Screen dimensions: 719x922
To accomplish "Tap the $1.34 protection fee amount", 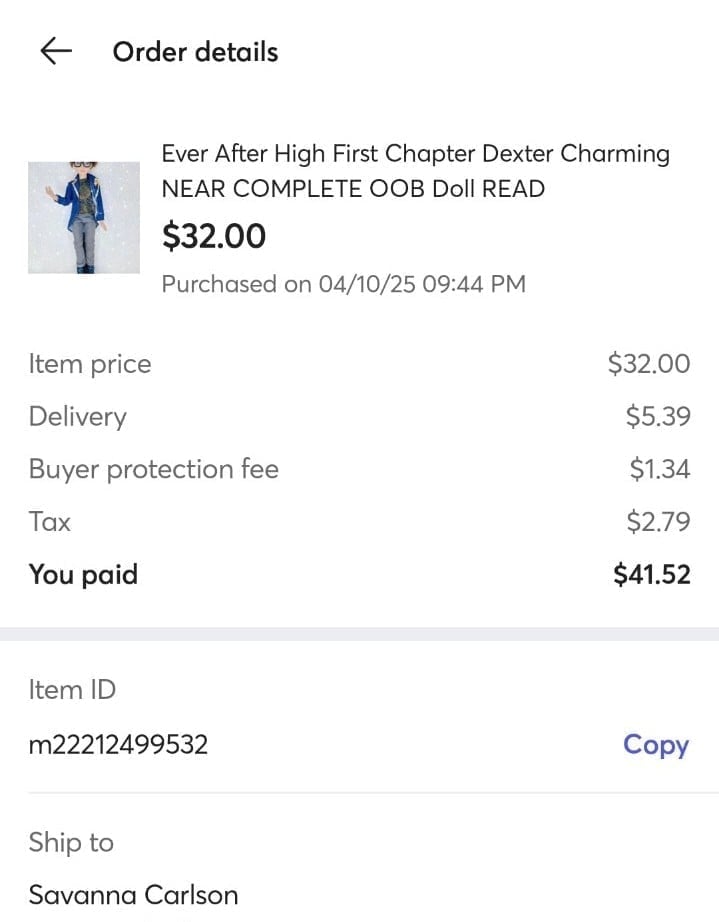I will pyautogui.click(x=660, y=469).
